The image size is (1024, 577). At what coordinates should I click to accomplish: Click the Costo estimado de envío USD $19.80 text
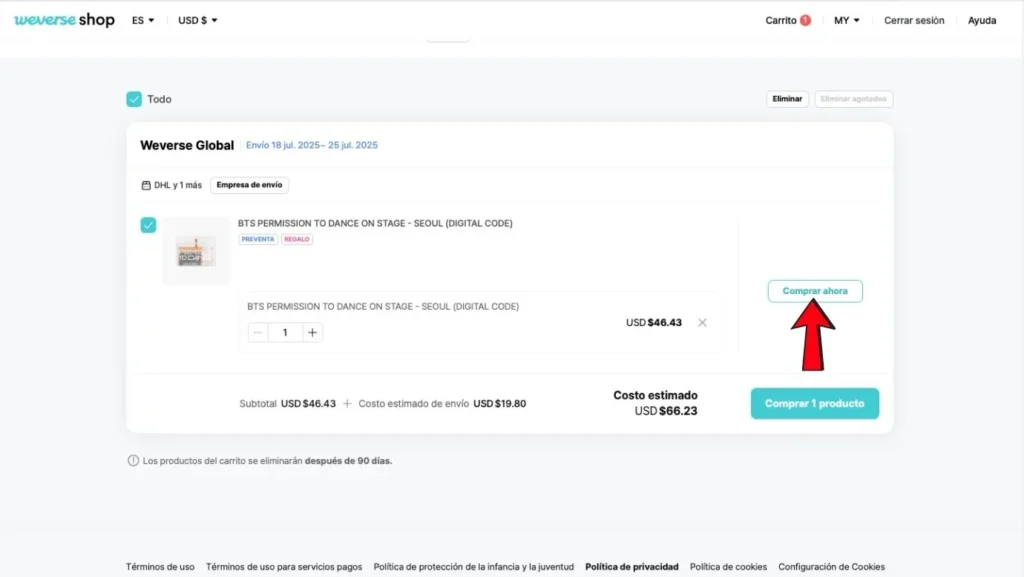click(x=442, y=403)
